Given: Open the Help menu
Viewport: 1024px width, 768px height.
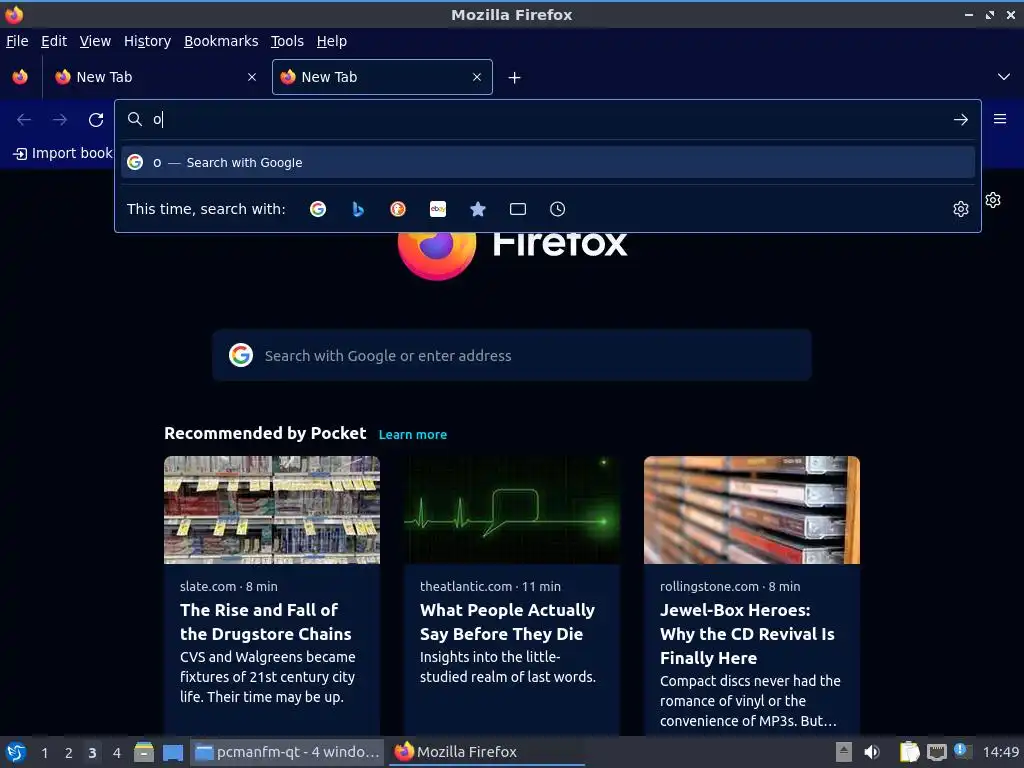Looking at the screenshot, I should (x=332, y=41).
